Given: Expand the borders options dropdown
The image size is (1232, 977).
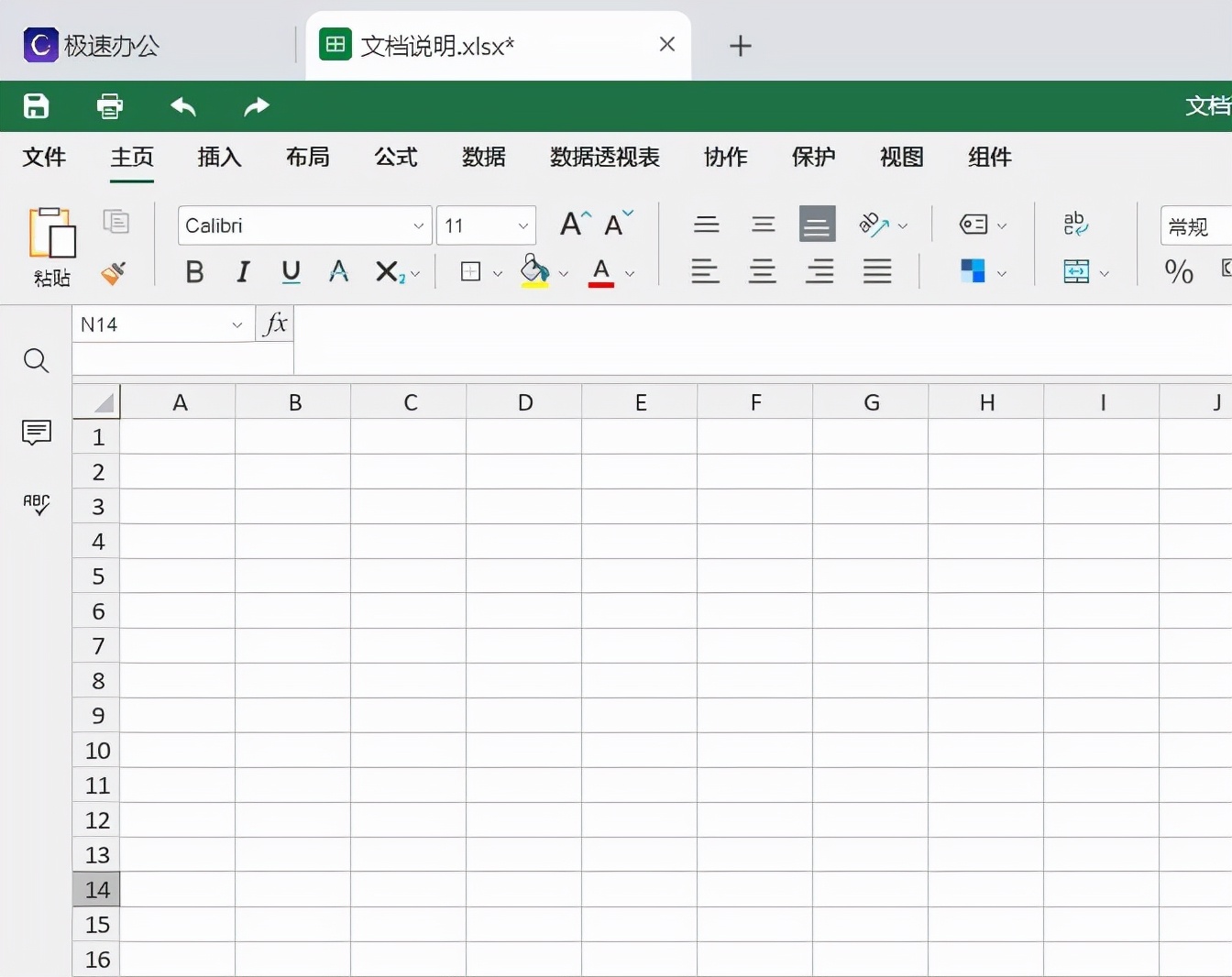Looking at the screenshot, I should tap(498, 273).
